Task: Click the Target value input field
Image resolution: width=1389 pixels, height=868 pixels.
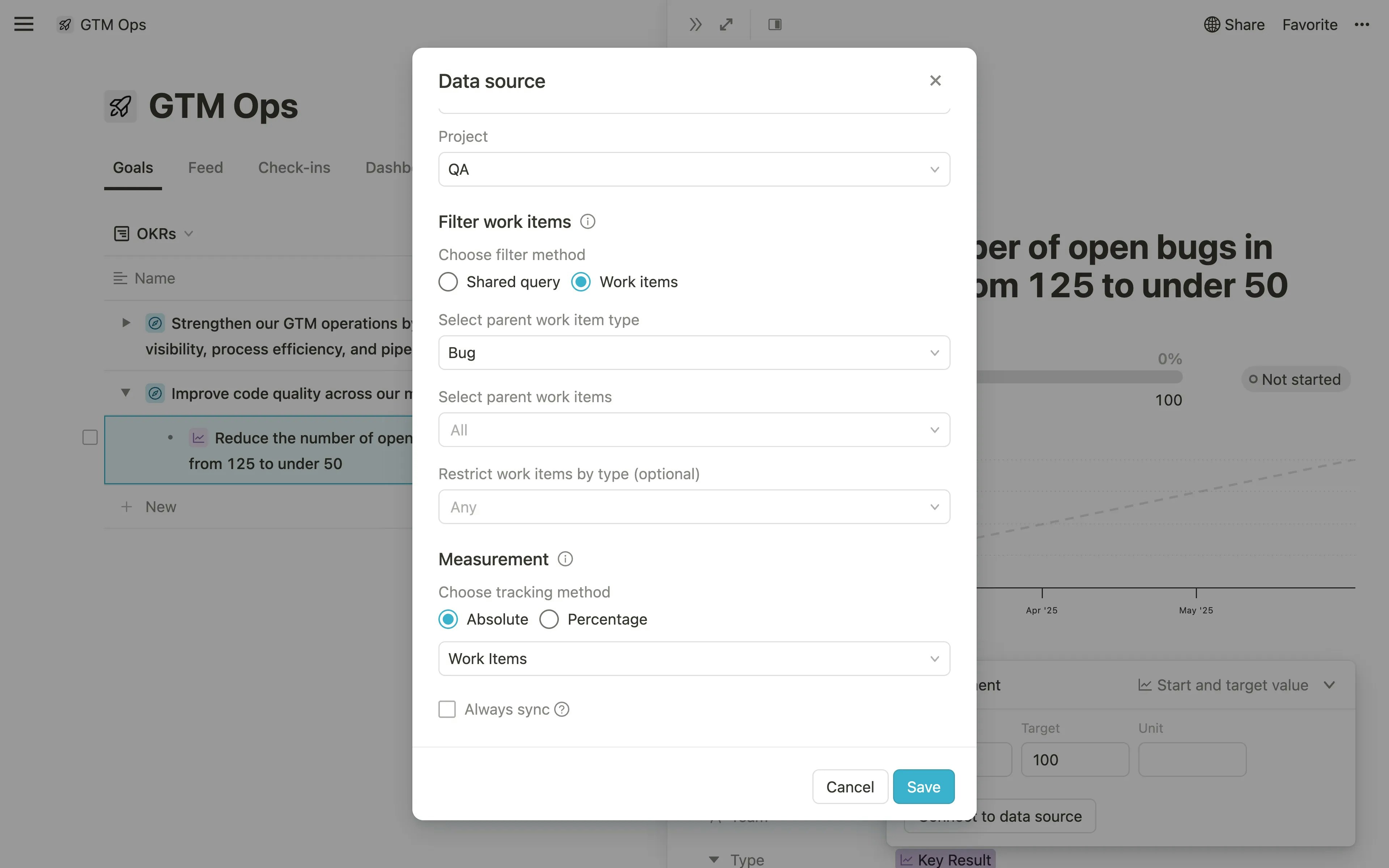Action: 1074,759
